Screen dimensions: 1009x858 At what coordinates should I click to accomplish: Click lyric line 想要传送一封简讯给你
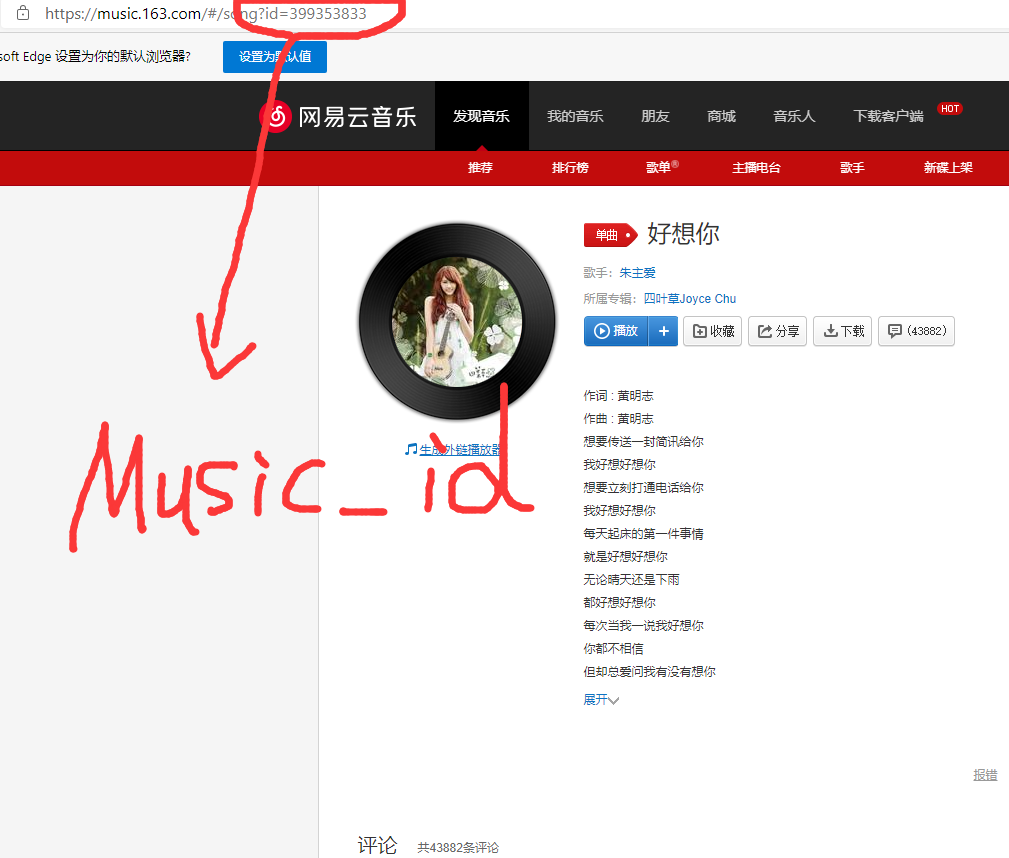point(643,442)
